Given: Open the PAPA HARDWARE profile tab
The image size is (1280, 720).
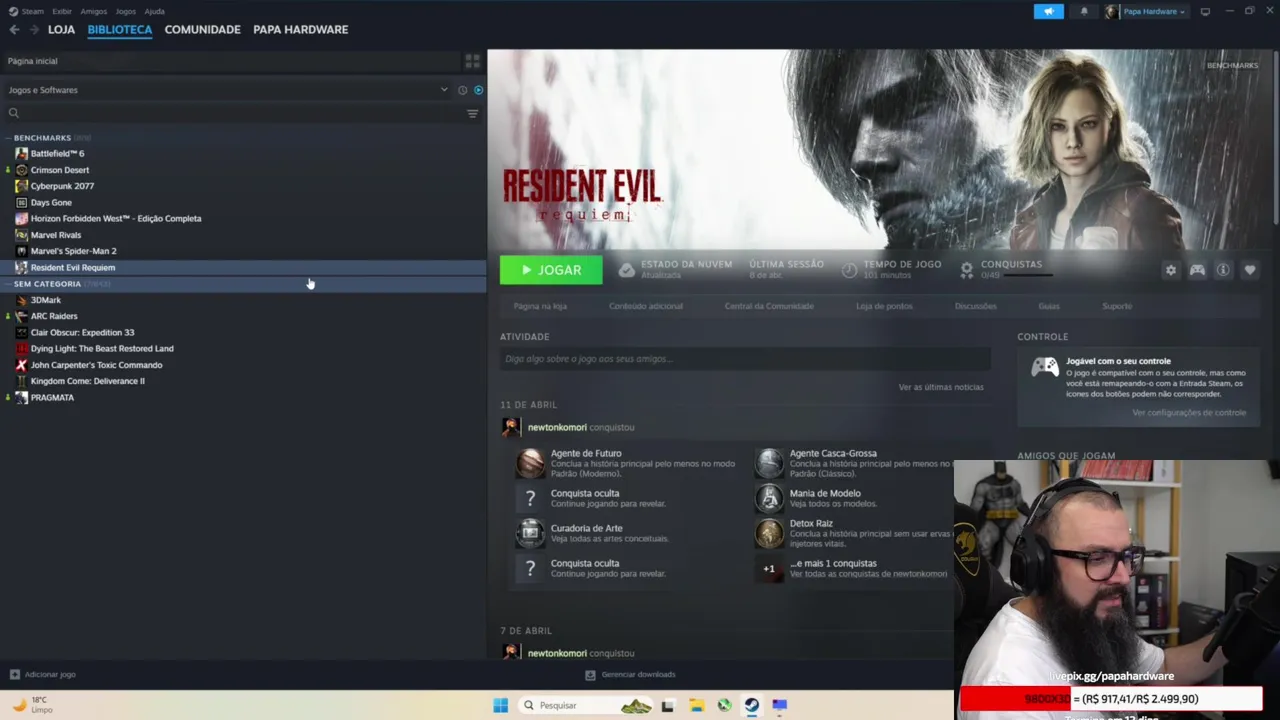Looking at the screenshot, I should coord(301,30).
